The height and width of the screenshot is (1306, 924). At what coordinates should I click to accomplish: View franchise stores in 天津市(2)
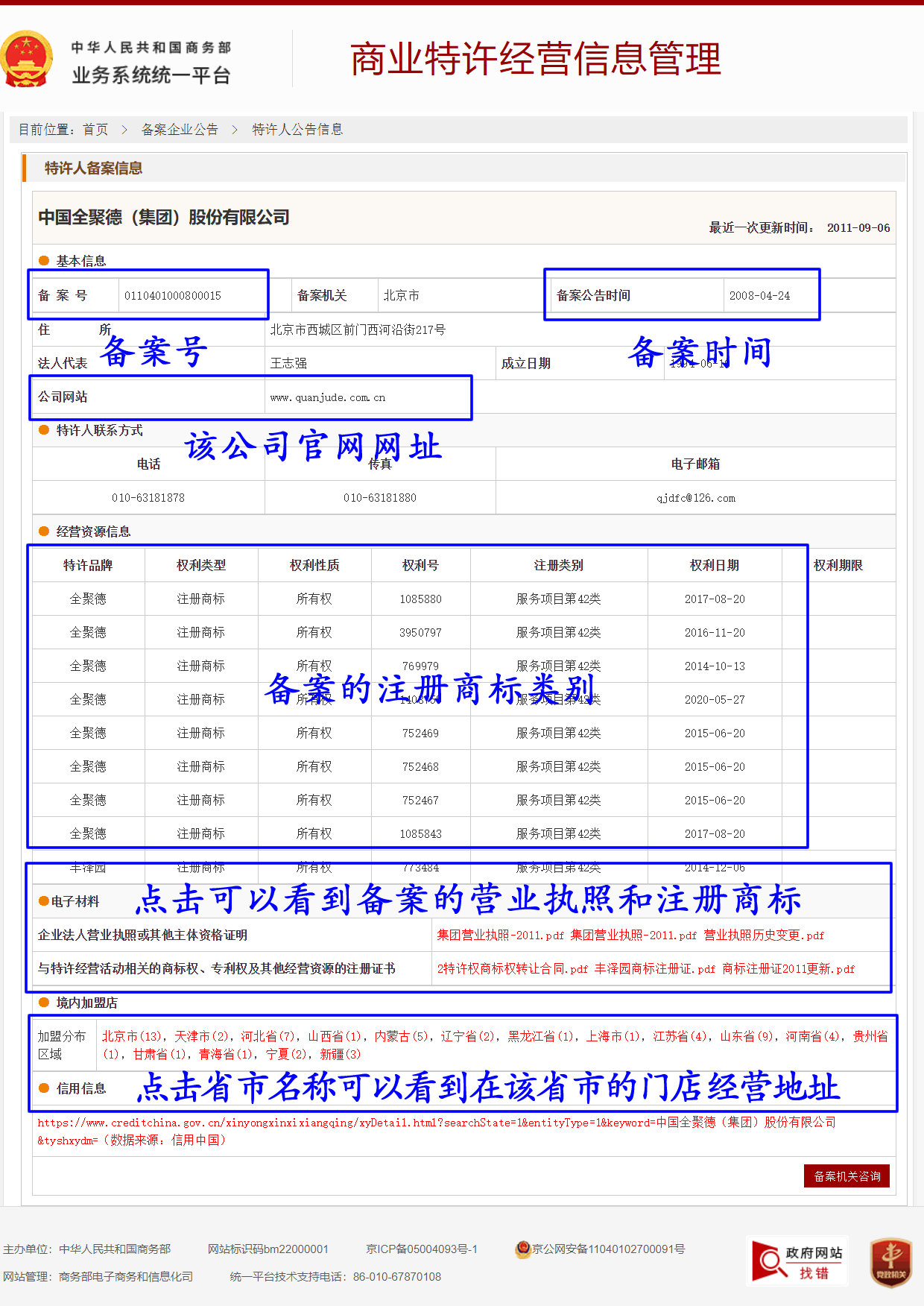pos(201,1036)
